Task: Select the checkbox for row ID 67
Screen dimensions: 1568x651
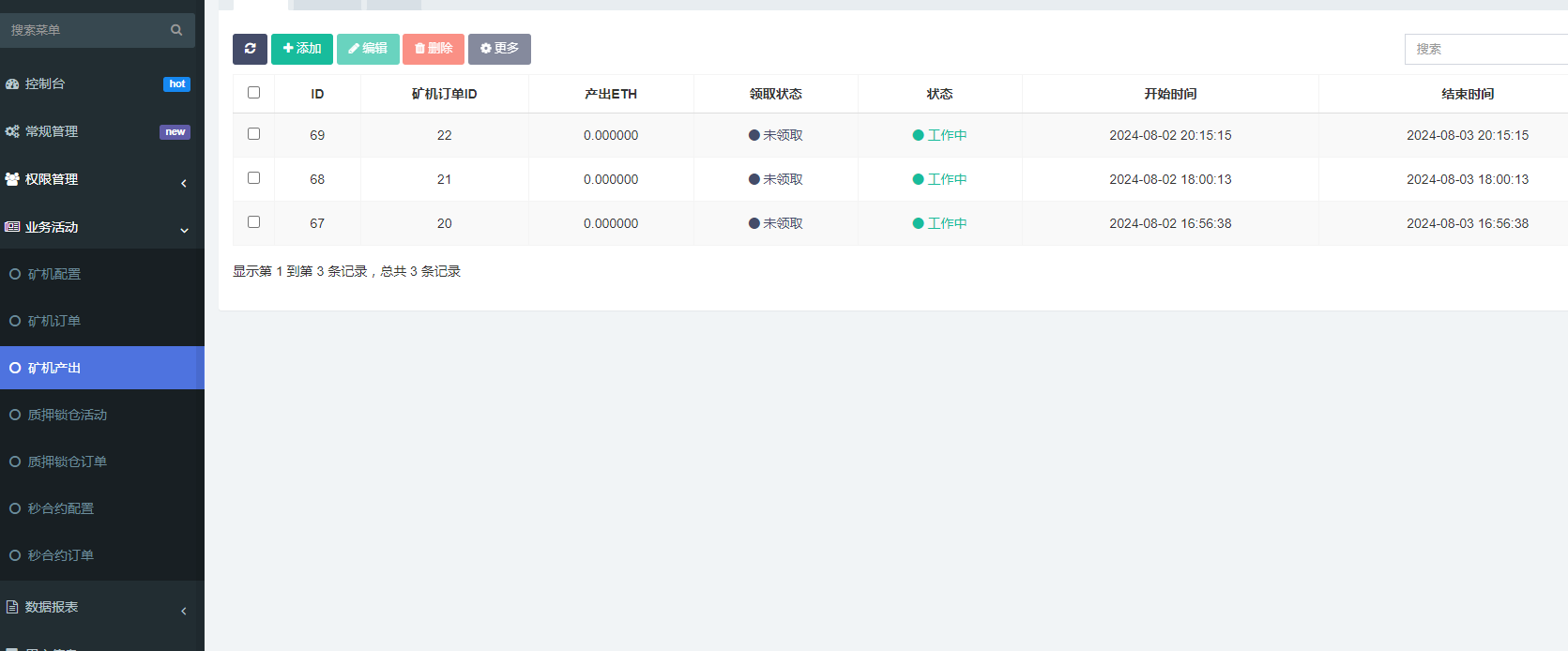Action: point(253,222)
